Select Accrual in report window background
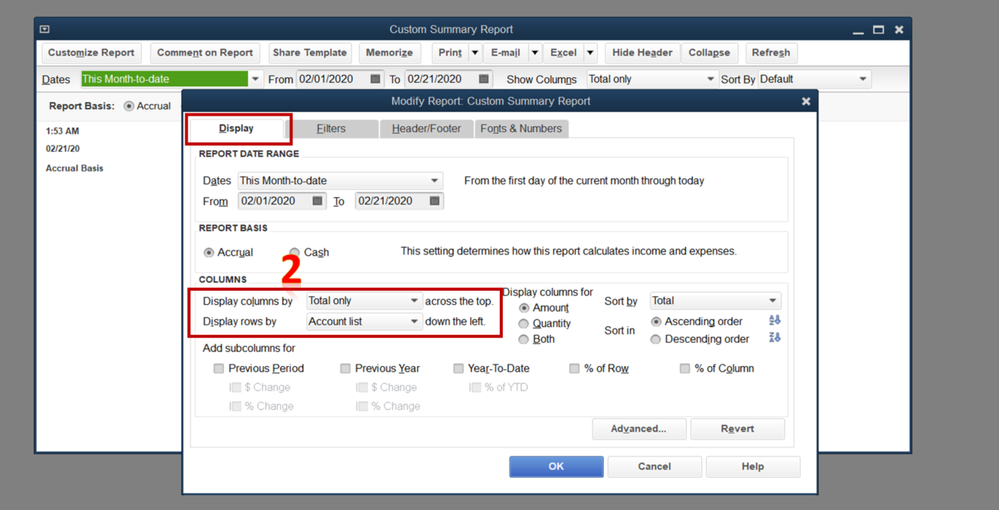 click(129, 106)
